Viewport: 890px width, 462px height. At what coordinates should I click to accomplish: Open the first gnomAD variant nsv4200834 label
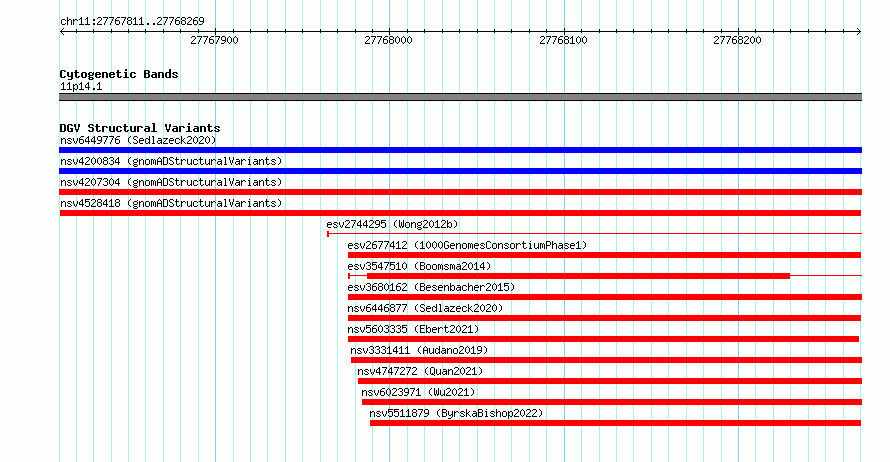click(x=171, y=161)
